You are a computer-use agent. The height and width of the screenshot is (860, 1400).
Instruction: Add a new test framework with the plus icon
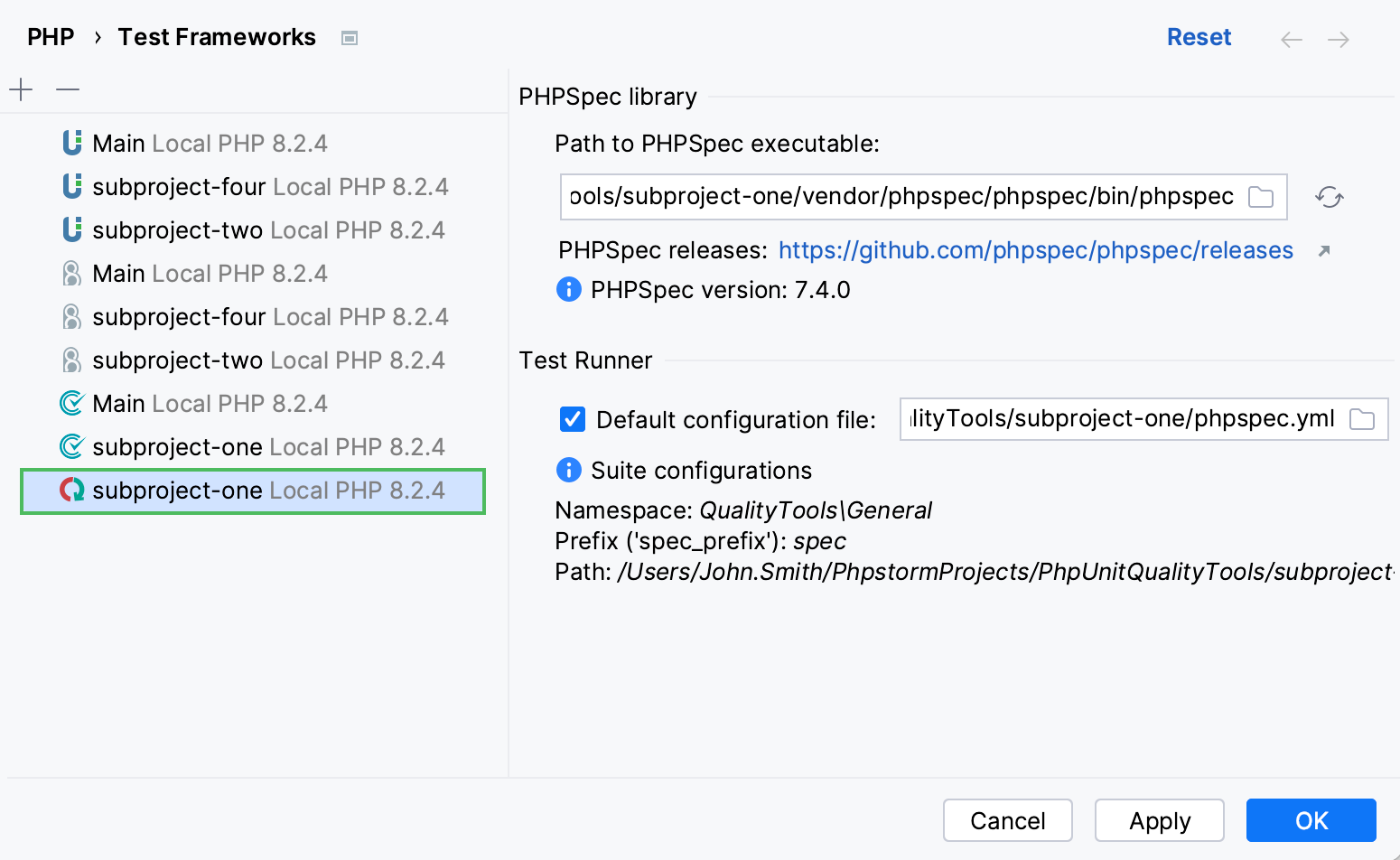point(20,89)
